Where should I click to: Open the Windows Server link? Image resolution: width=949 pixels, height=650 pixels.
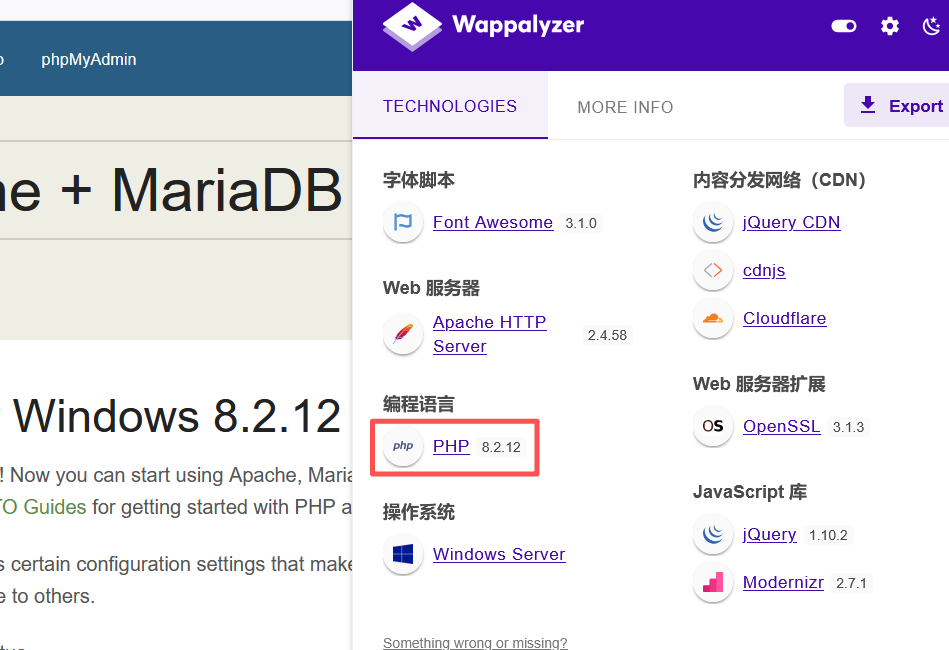click(499, 554)
